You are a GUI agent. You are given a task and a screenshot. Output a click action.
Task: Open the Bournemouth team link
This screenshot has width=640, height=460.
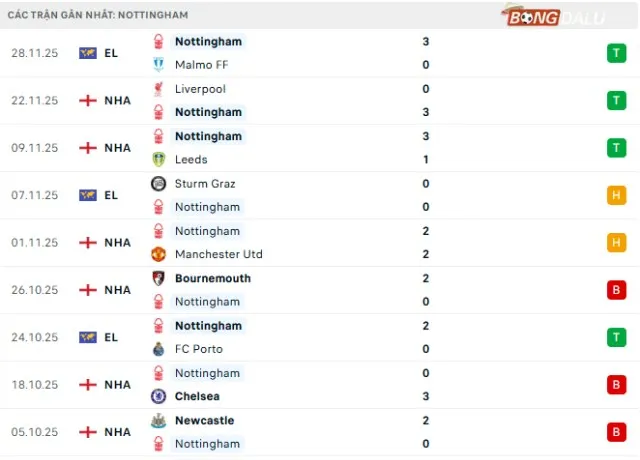(x=212, y=279)
